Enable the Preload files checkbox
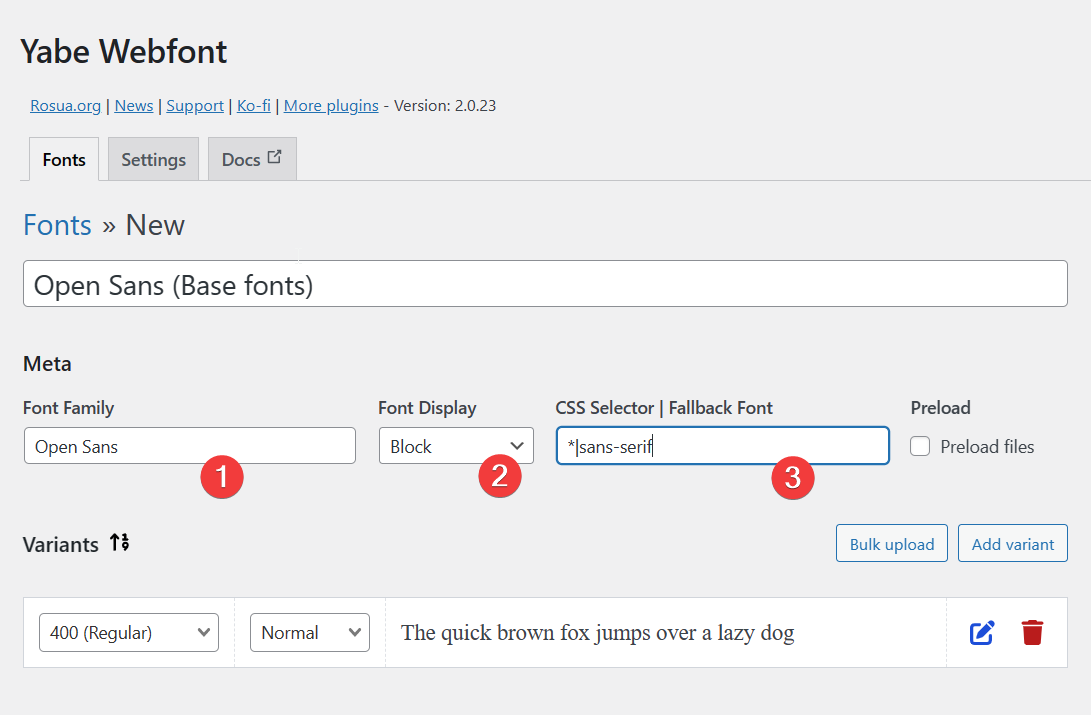1091x715 pixels. (x=920, y=447)
